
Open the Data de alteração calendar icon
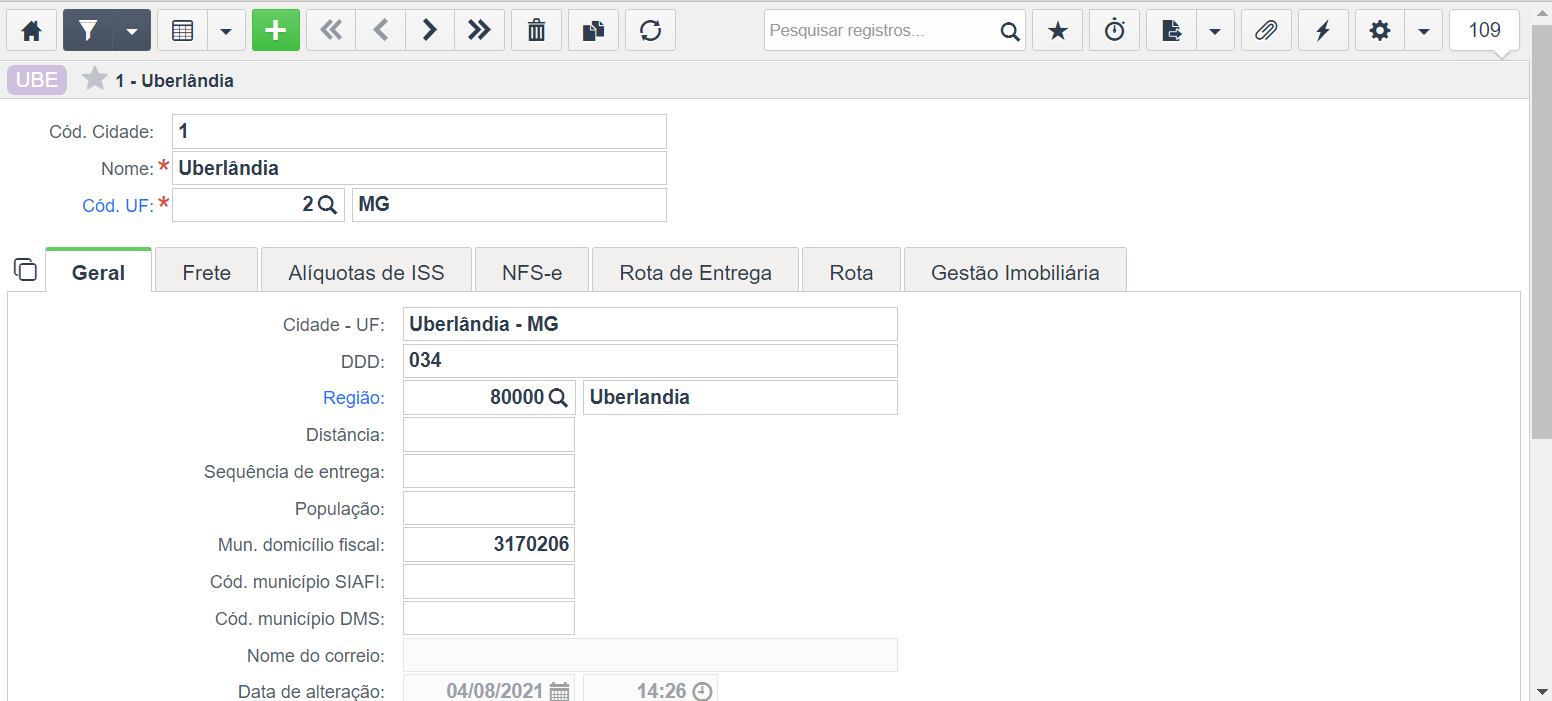[560, 692]
